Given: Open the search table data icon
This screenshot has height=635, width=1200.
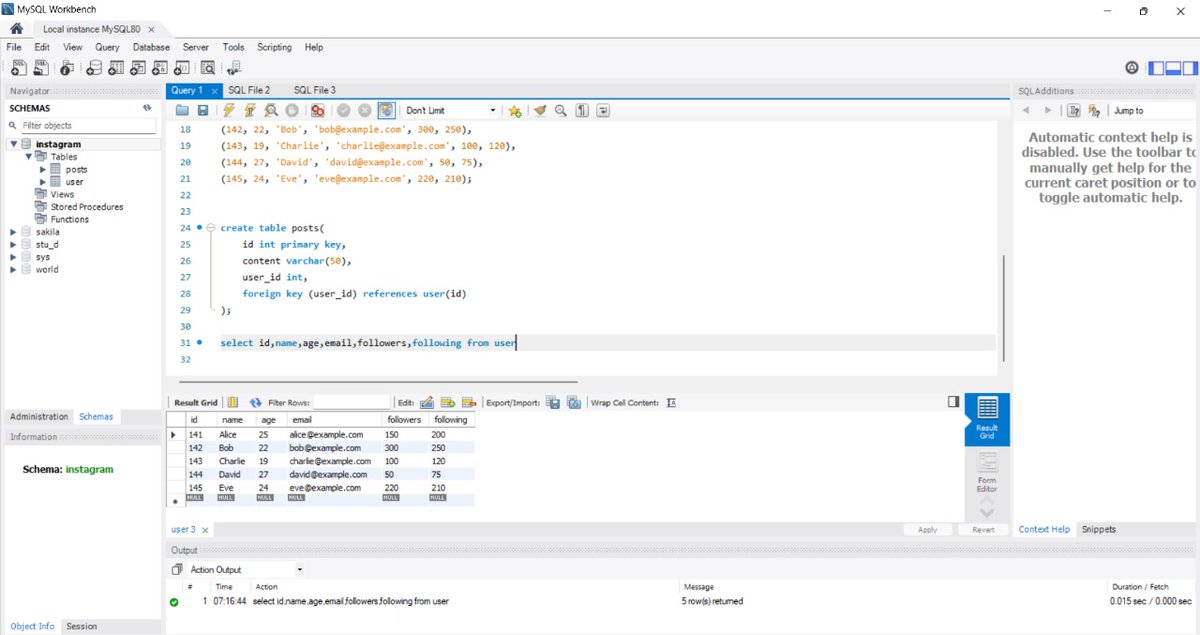Looking at the screenshot, I should [x=208, y=68].
